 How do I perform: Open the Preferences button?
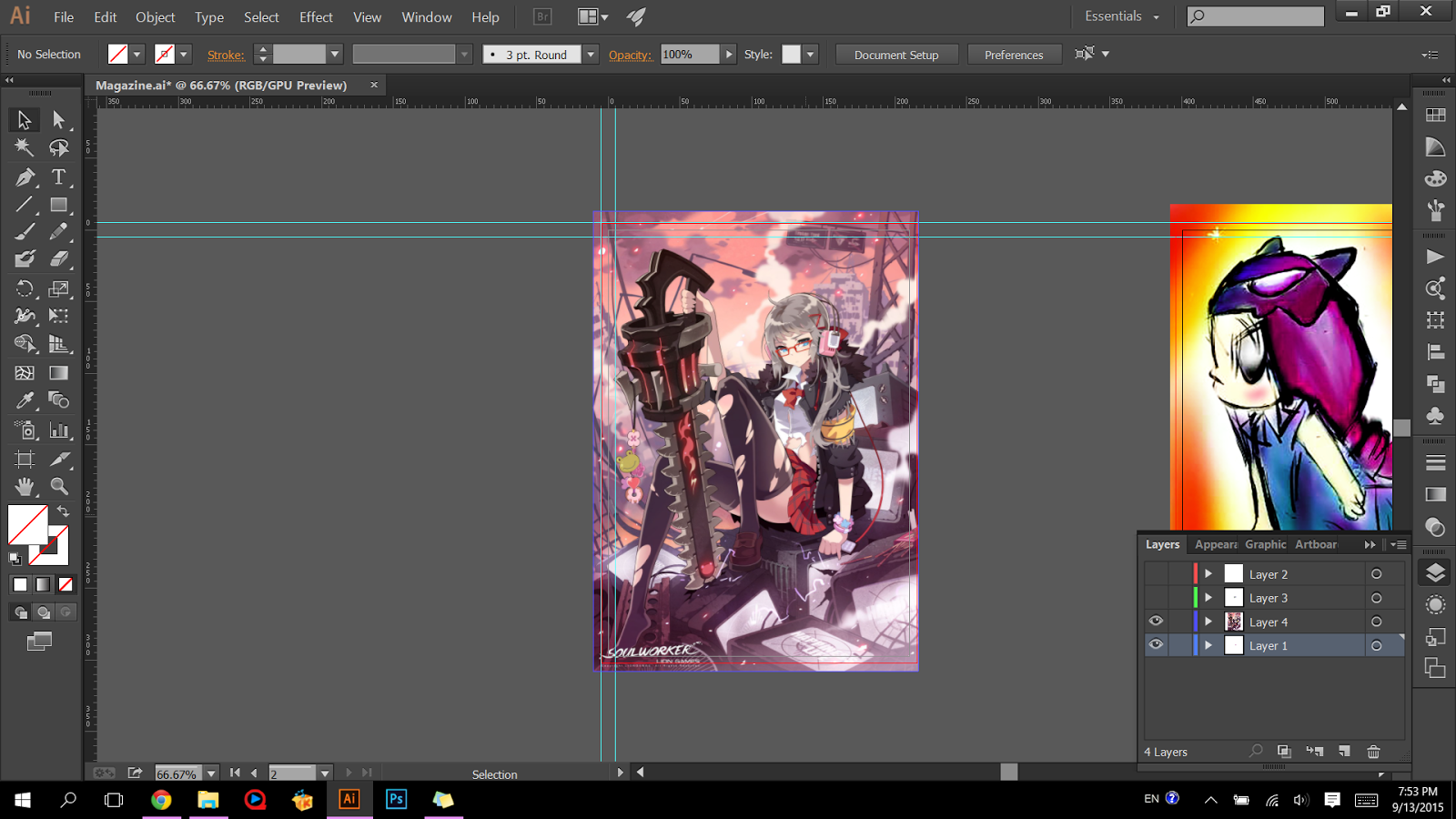1014,55
